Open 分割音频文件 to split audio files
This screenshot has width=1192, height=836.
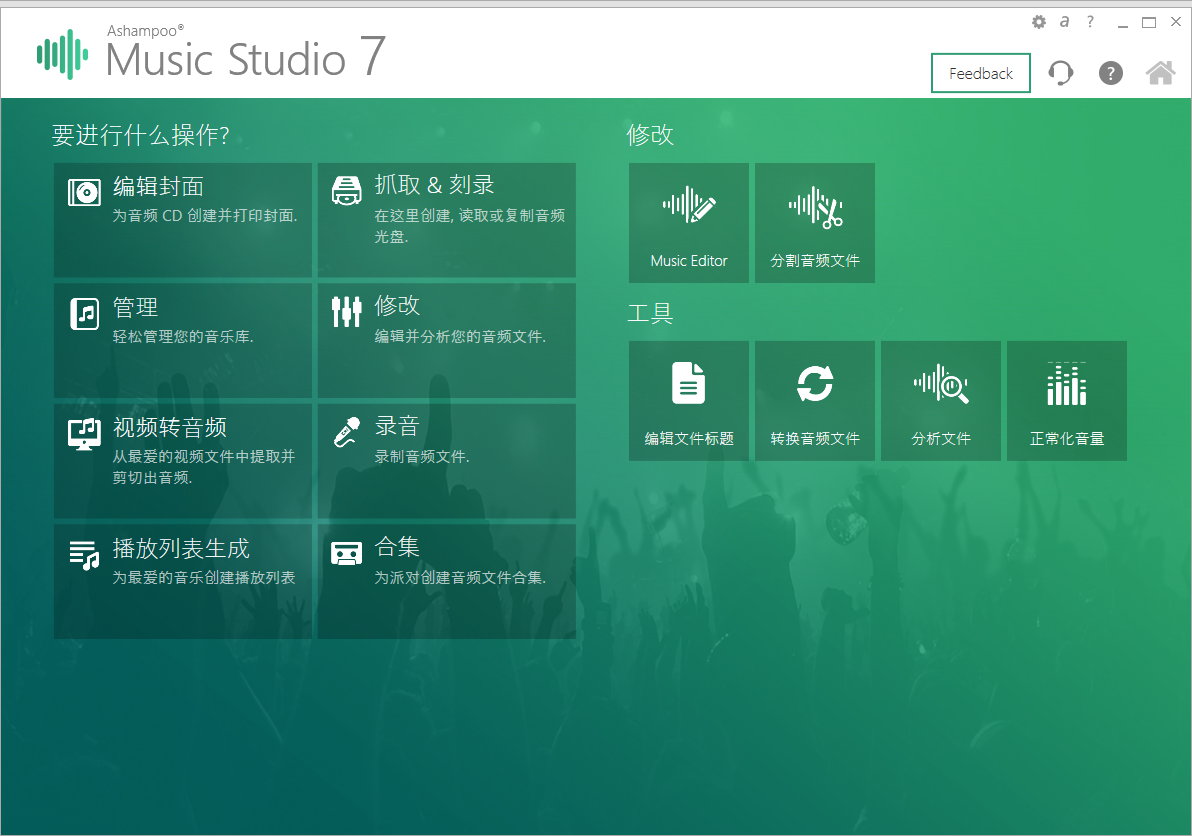(814, 222)
